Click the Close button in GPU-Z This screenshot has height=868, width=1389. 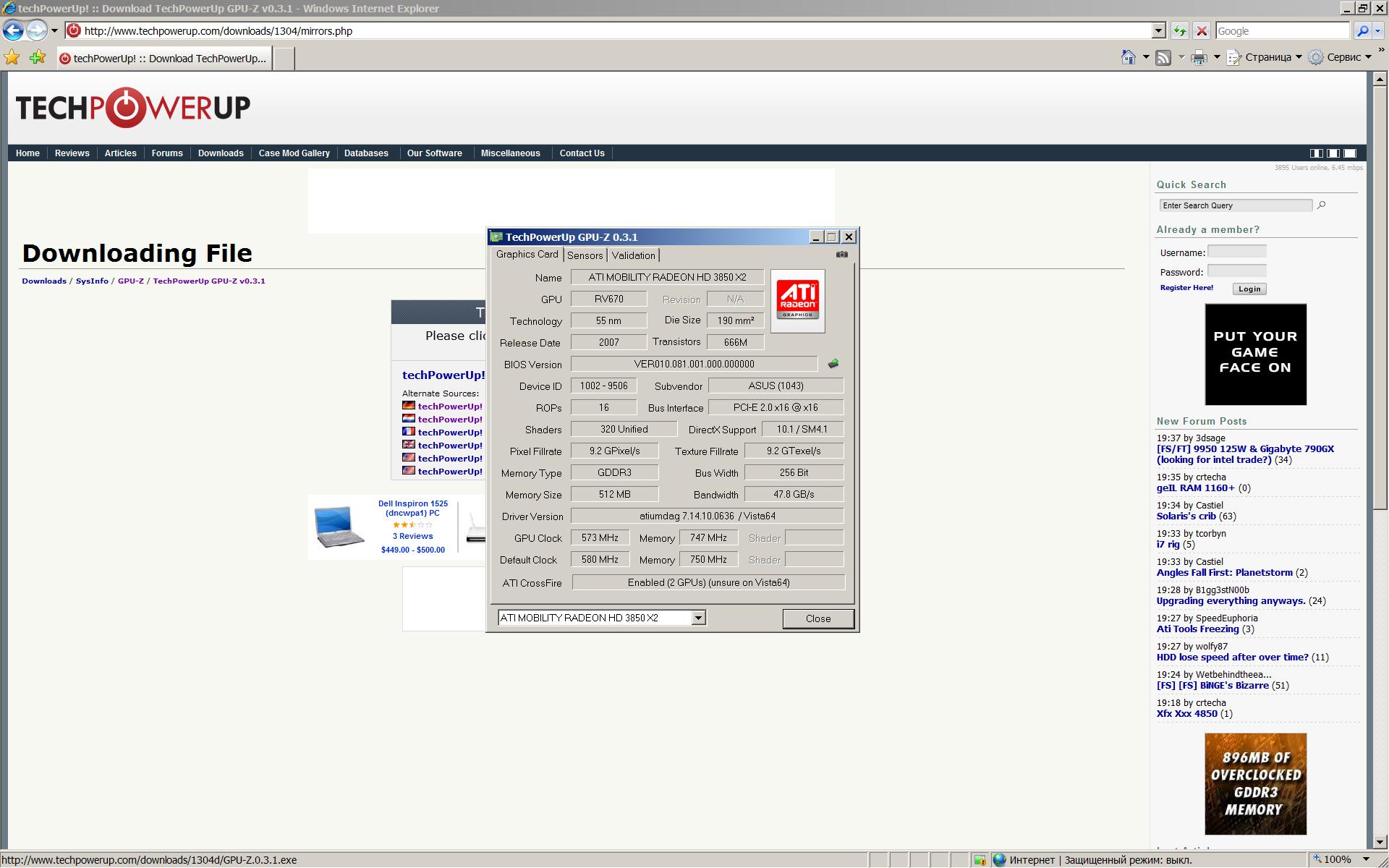(x=817, y=618)
